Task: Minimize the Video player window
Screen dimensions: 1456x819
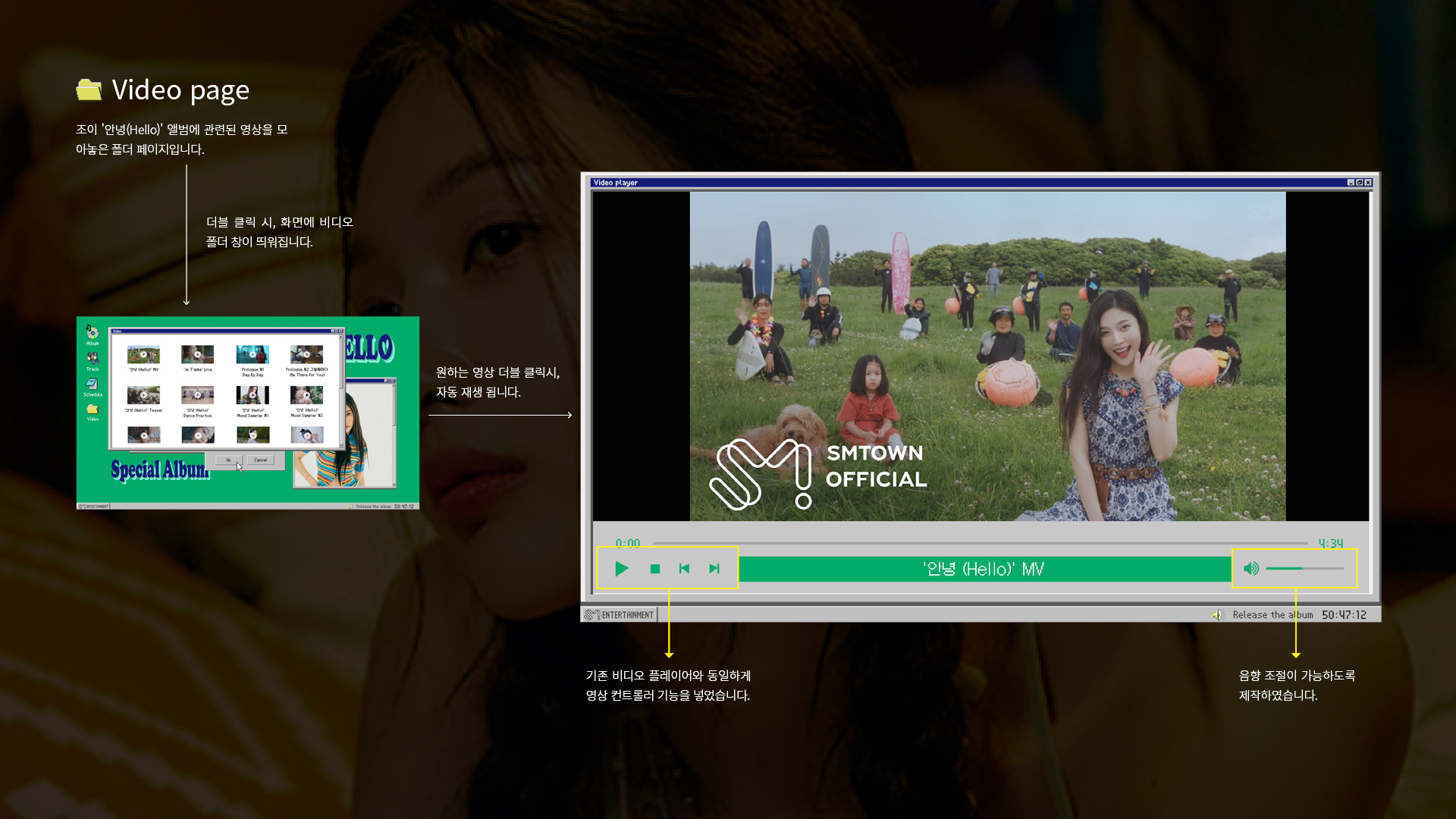Action: (1351, 183)
